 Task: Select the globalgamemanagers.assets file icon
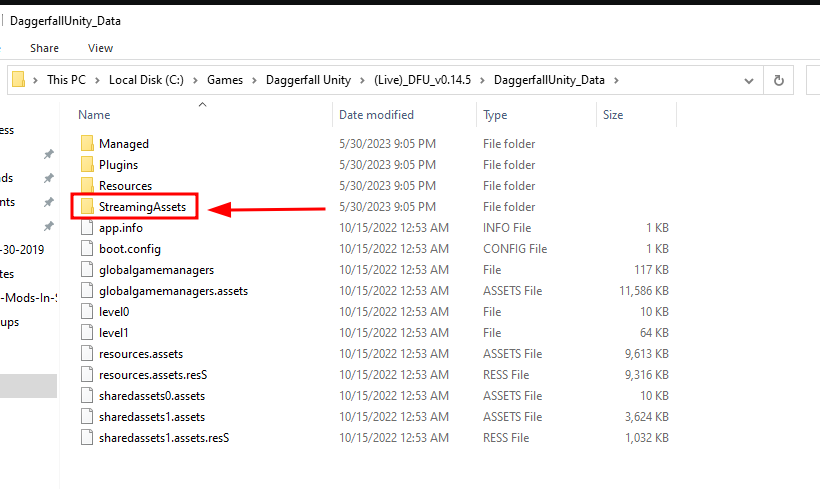coord(87,290)
